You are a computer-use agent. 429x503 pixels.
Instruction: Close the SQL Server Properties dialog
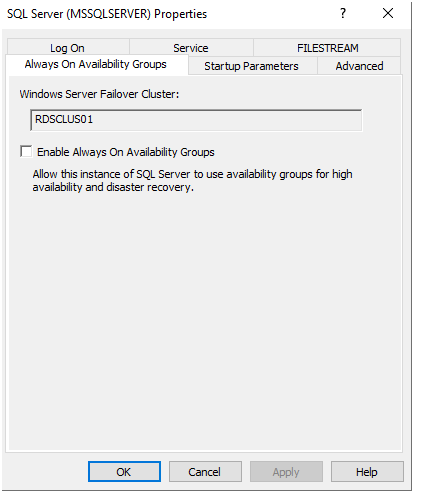click(388, 13)
